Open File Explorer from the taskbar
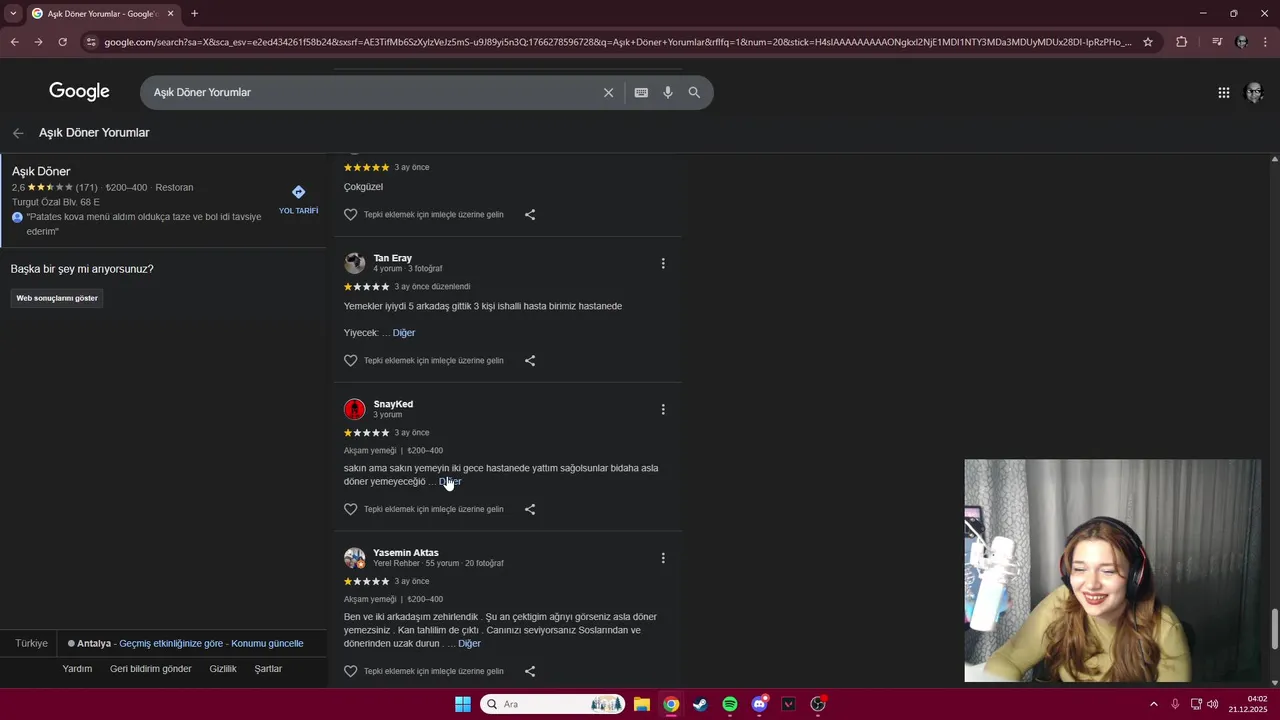Viewport: 1280px width, 720px height. click(x=642, y=704)
